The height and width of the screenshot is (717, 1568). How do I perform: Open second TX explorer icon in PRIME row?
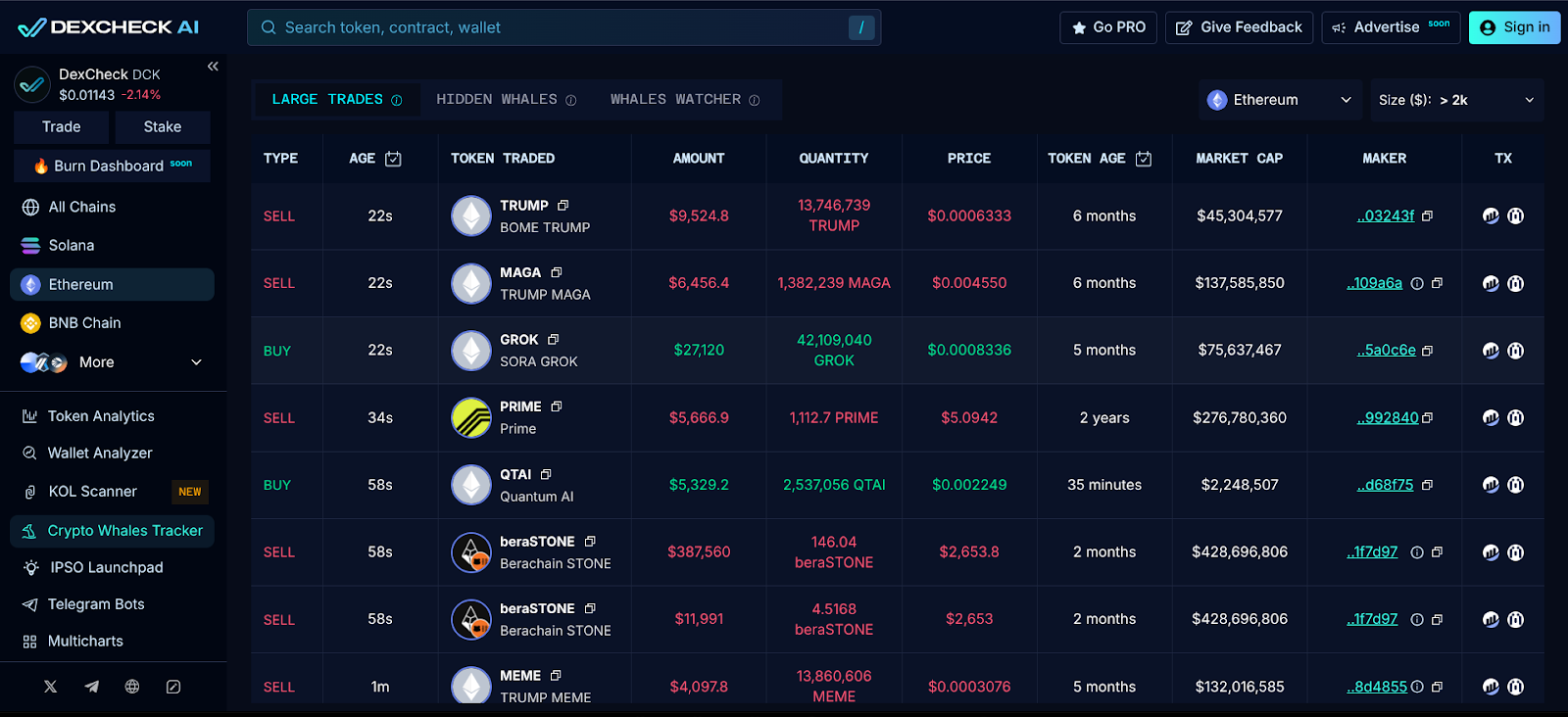(1515, 417)
